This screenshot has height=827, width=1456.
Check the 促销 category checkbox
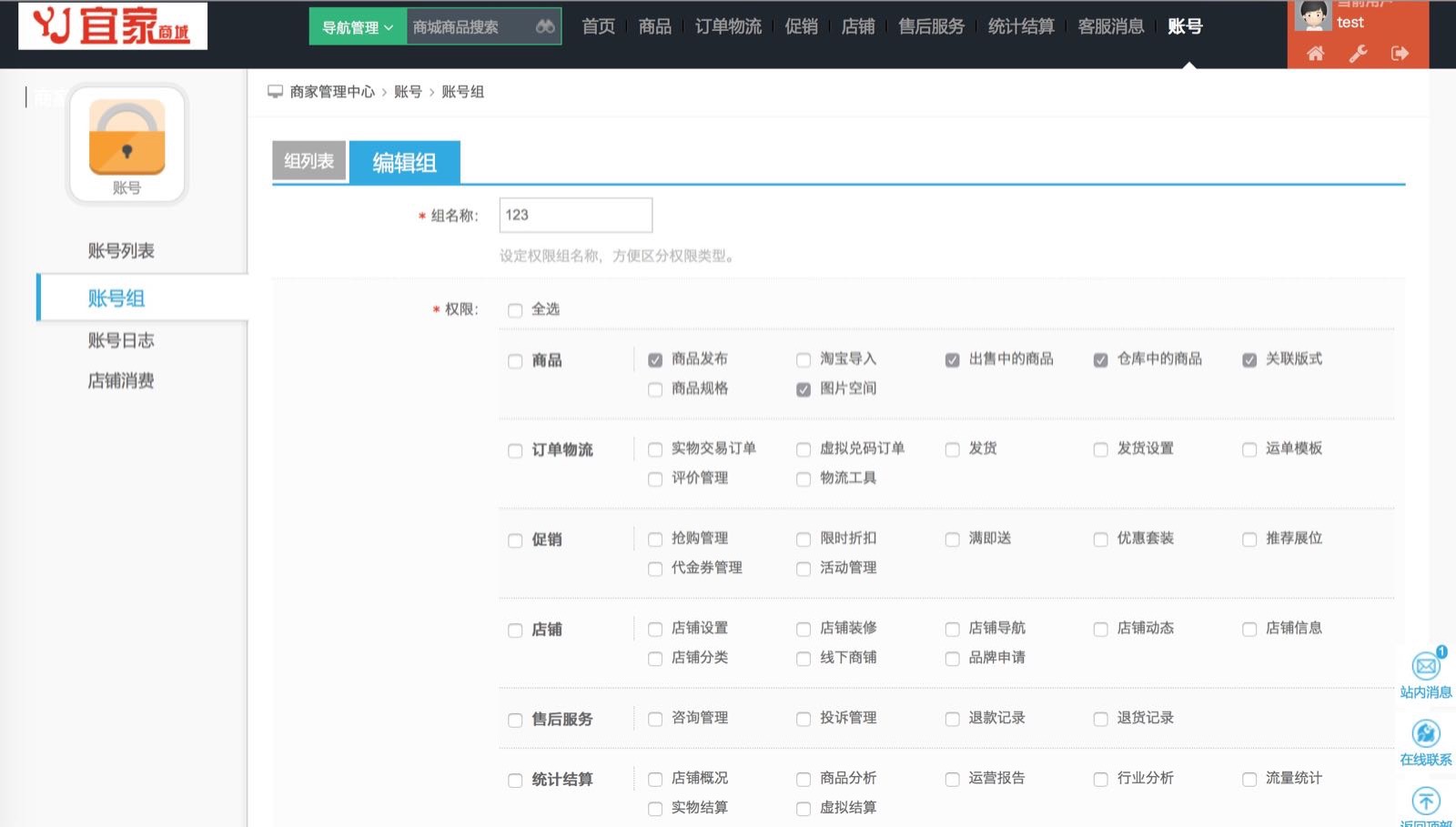[x=515, y=540]
